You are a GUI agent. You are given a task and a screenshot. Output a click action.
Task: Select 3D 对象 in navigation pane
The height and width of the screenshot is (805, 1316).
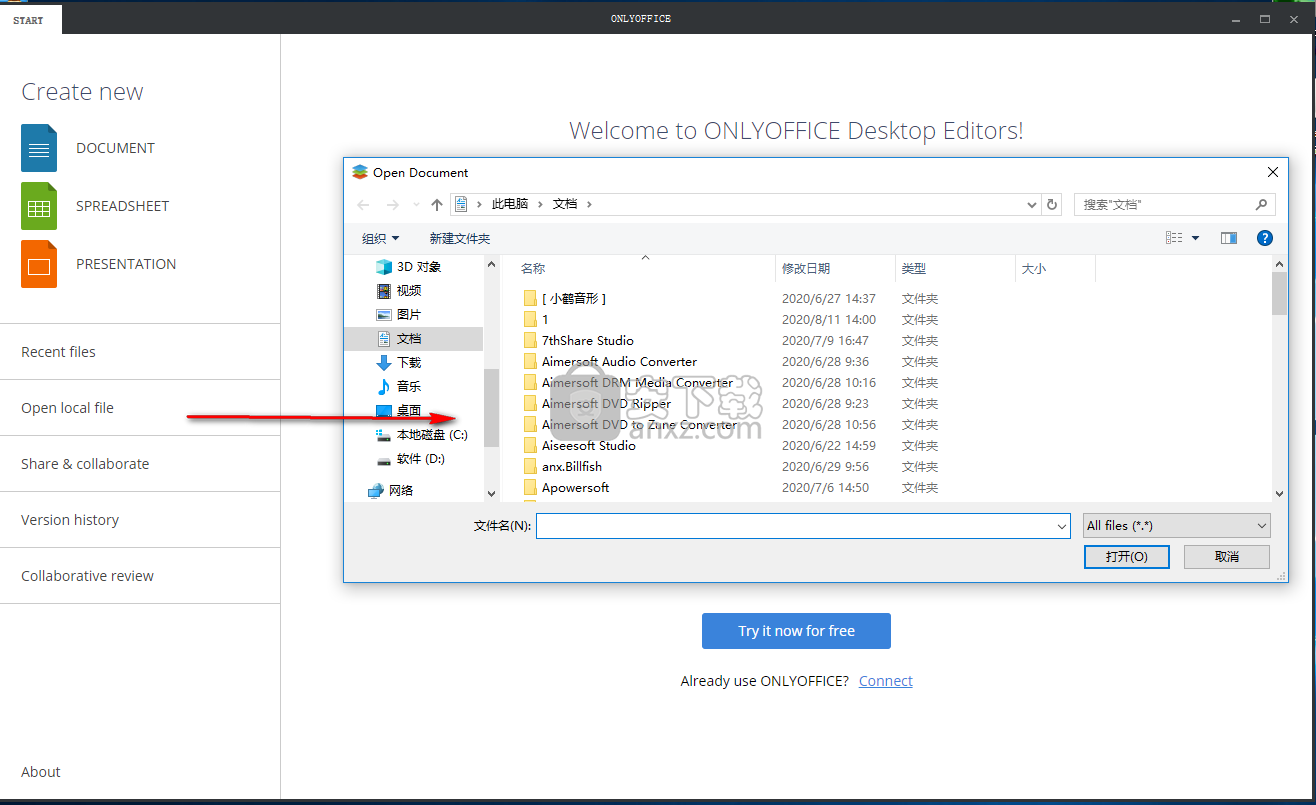pyautogui.click(x=410, y=267)
